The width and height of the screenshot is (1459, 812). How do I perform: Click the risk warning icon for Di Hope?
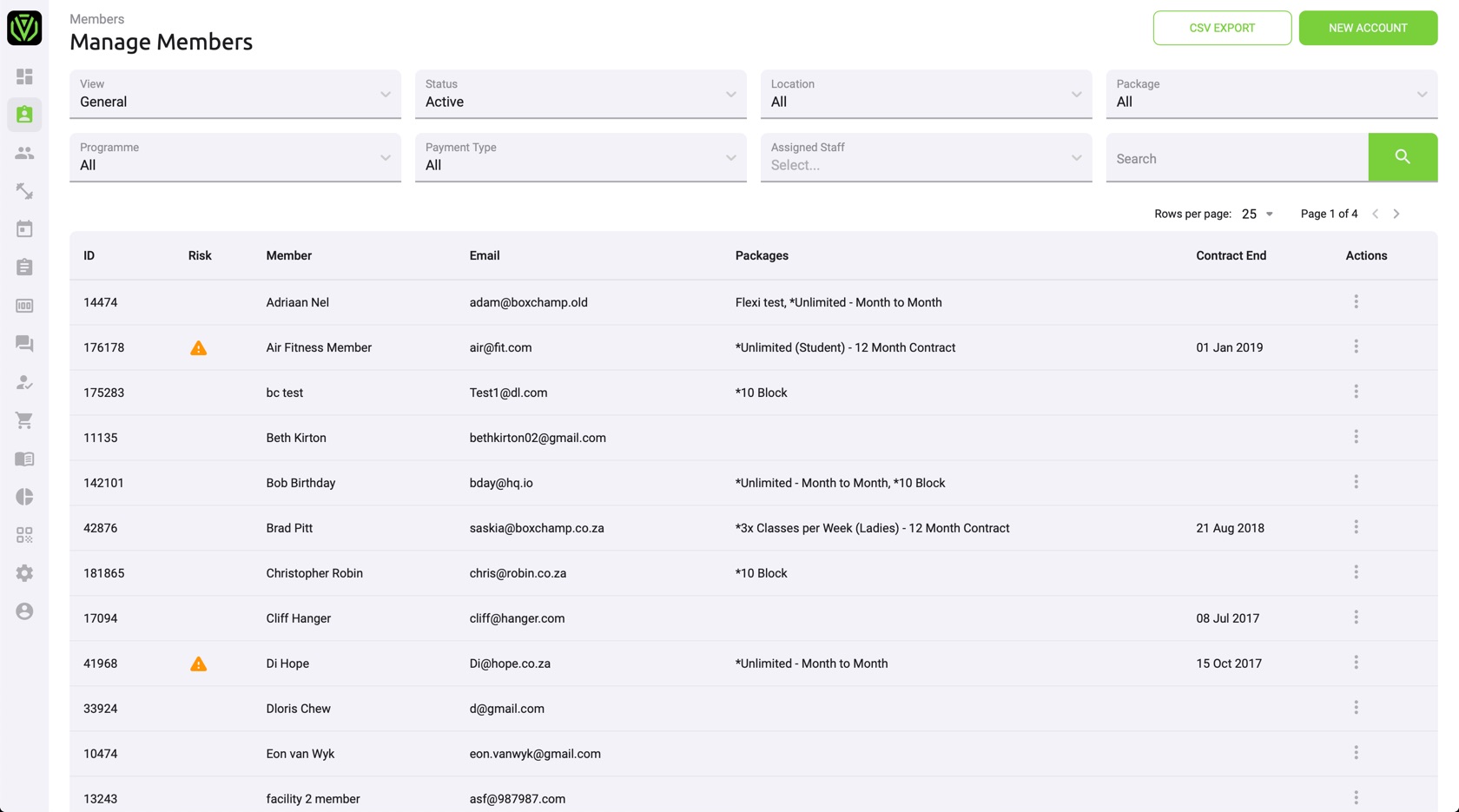199,664
